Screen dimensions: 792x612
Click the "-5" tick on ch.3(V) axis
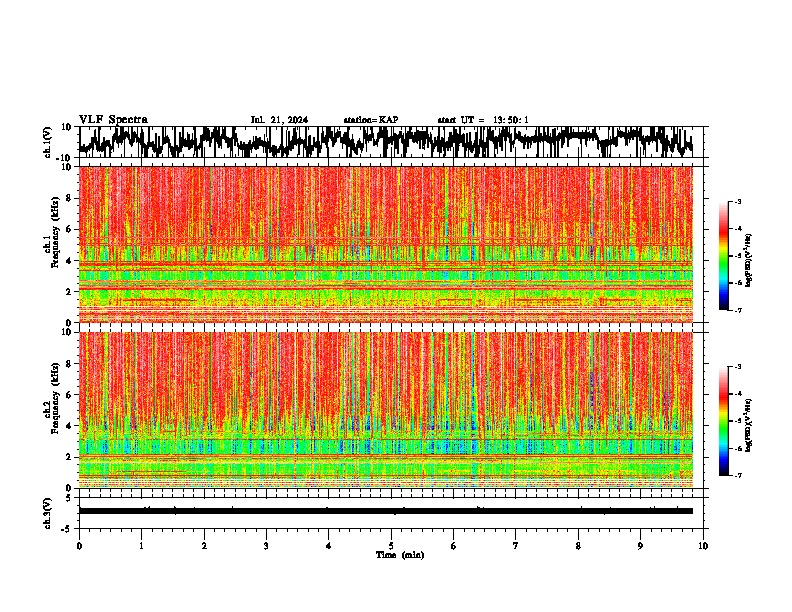[67, 529]
